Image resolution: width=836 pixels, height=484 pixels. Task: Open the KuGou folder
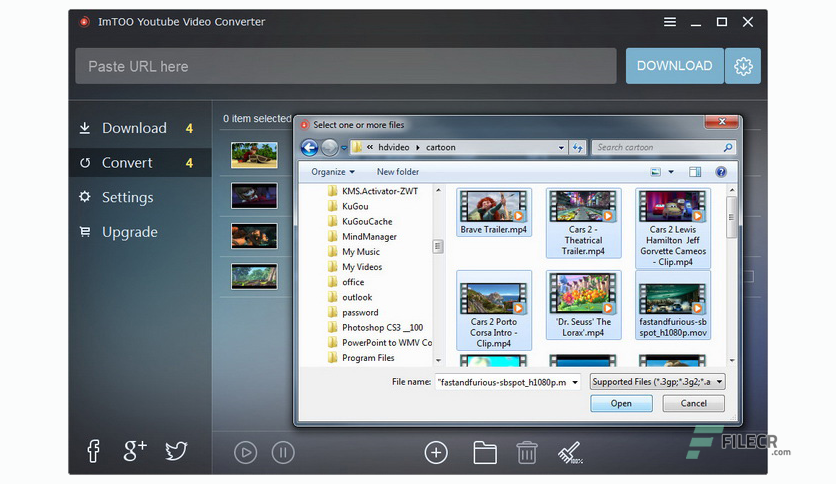[348, 206]
